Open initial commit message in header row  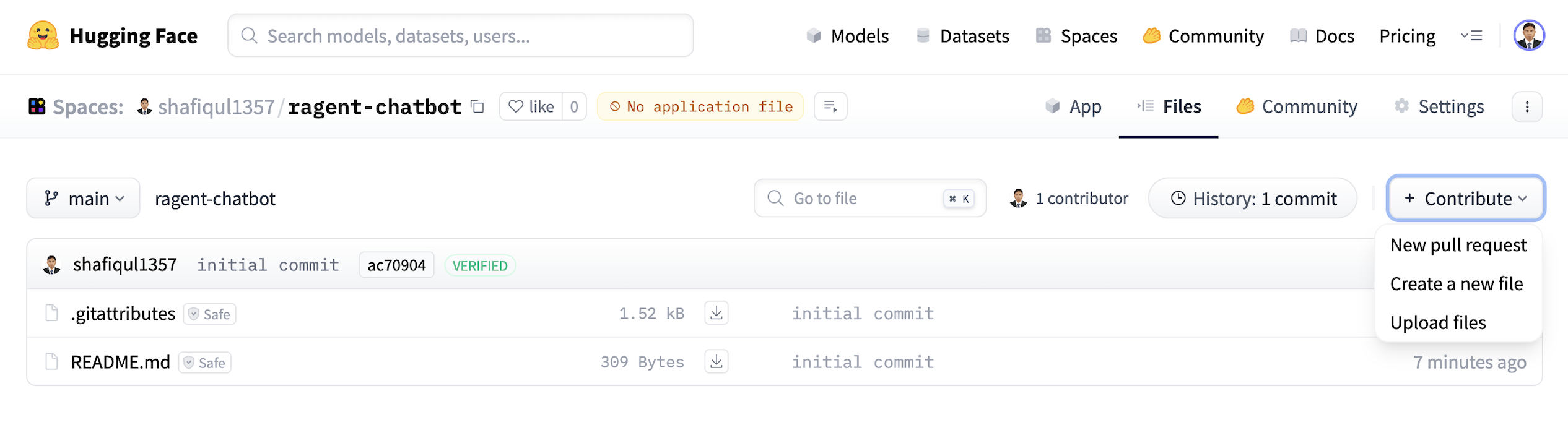point(268,265)
